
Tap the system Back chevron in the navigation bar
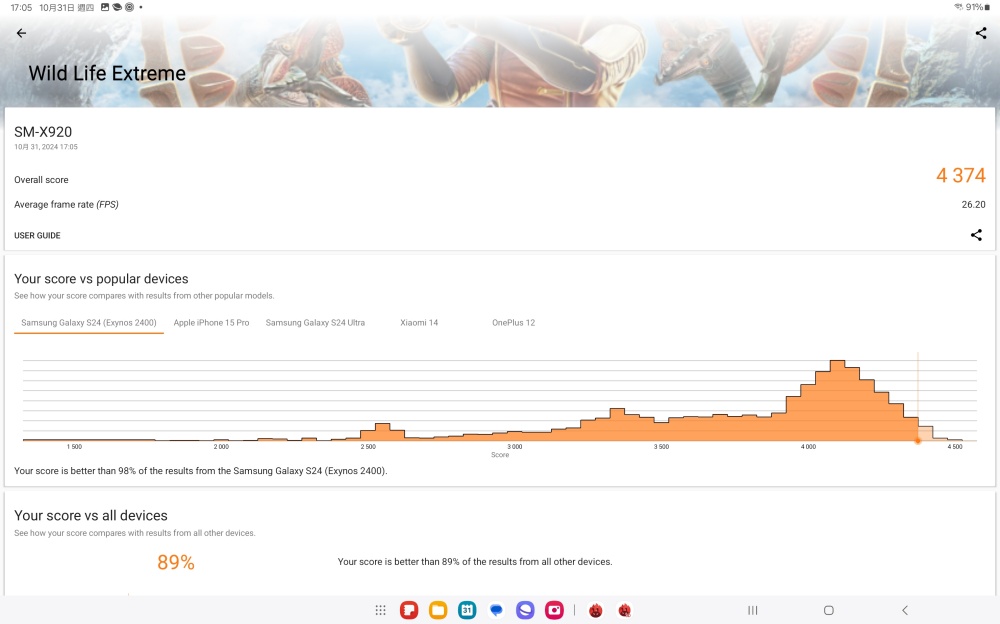coord(904,611)
